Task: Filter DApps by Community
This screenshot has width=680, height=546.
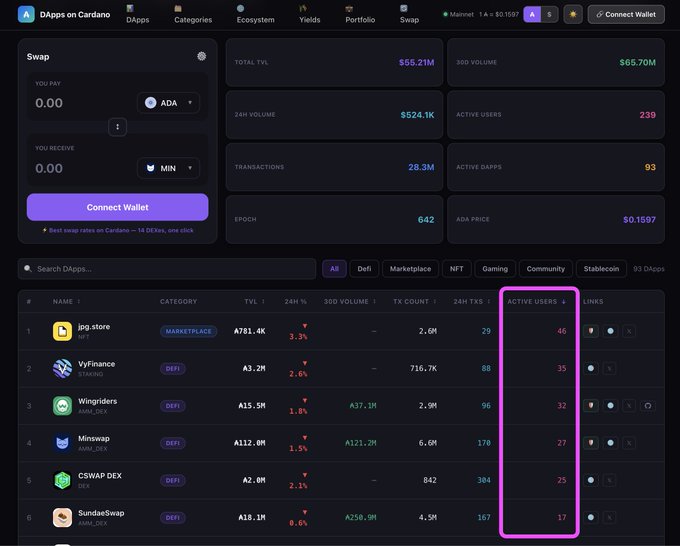Action: pos(546,269)
